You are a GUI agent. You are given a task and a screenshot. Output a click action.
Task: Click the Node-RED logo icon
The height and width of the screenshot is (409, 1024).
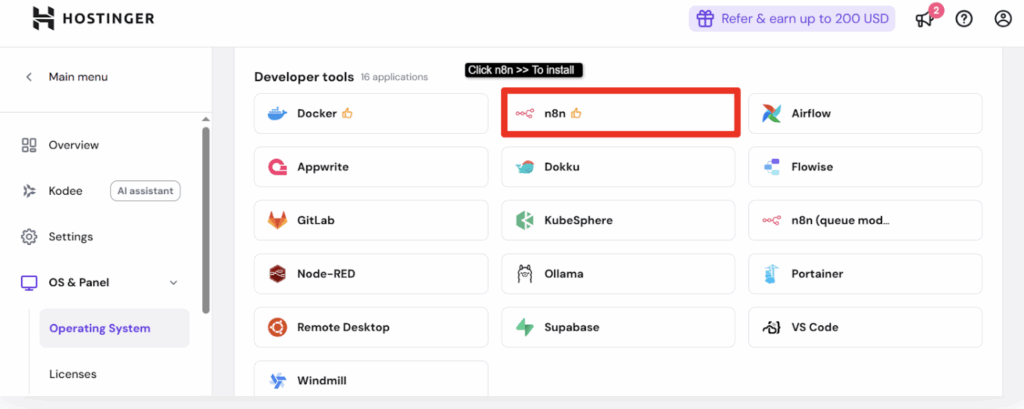(x=277, y=274)
